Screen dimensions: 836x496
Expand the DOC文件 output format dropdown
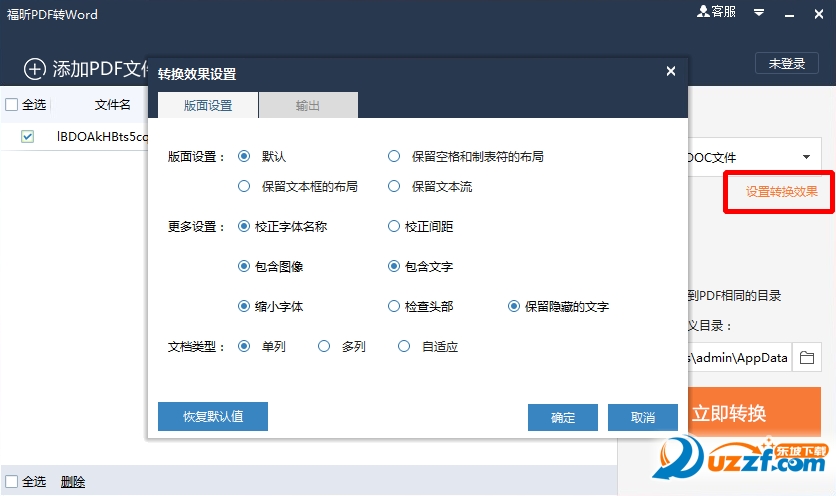click(x=806, y=157)
